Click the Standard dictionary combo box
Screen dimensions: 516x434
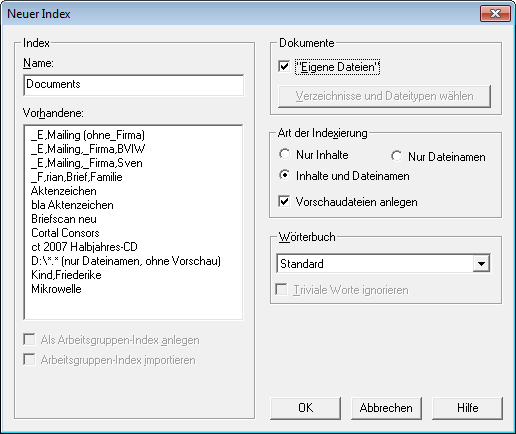pos(383,264)
